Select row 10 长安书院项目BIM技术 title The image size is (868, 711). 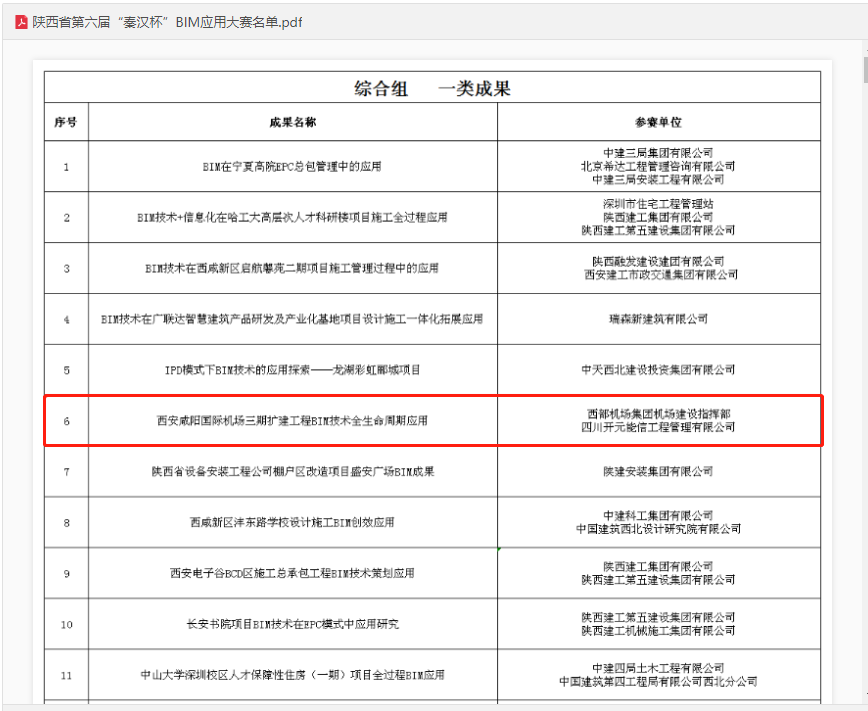coord(292,625)
